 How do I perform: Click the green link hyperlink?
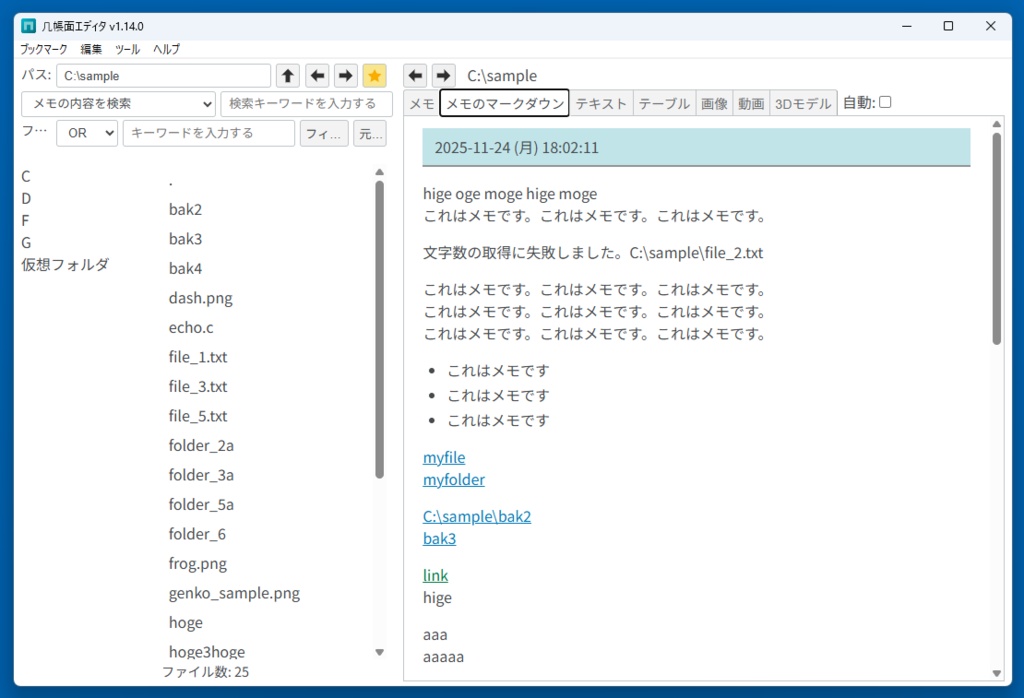436,575
